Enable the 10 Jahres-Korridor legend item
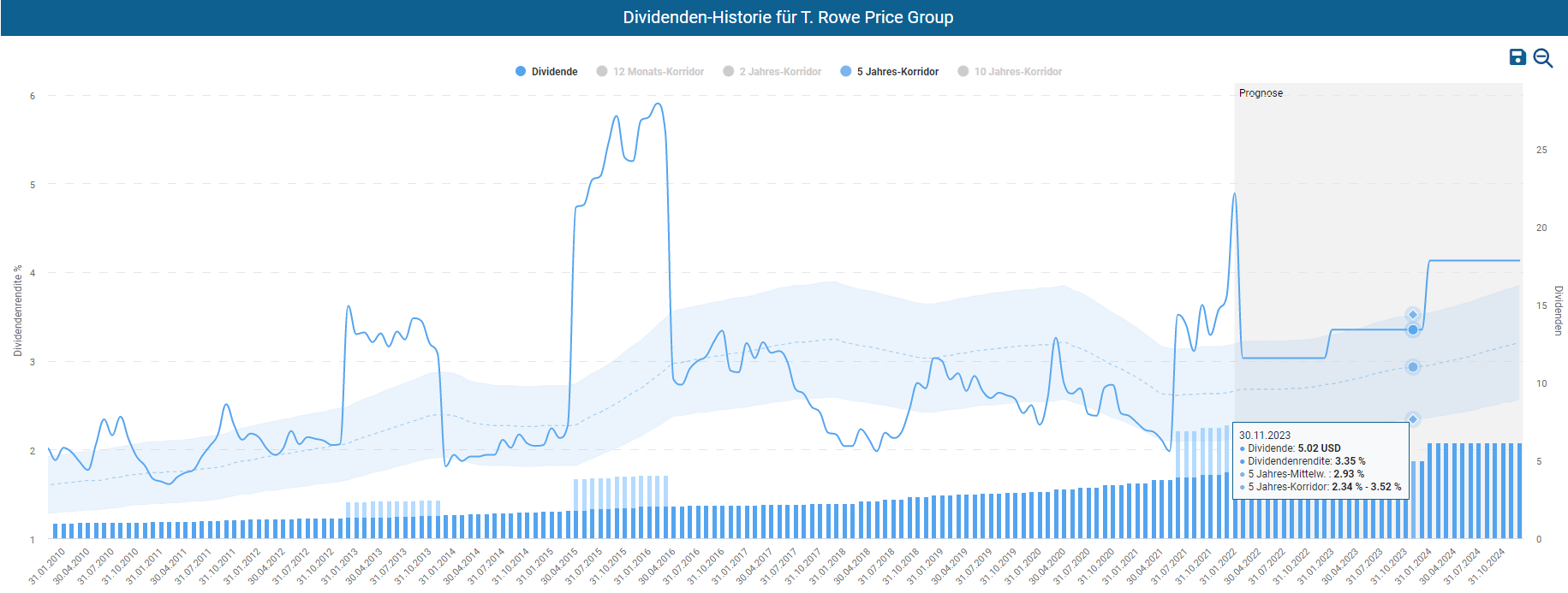Image resolution: width=1568 pixels, height=593 pixels. click(1009, 72)
